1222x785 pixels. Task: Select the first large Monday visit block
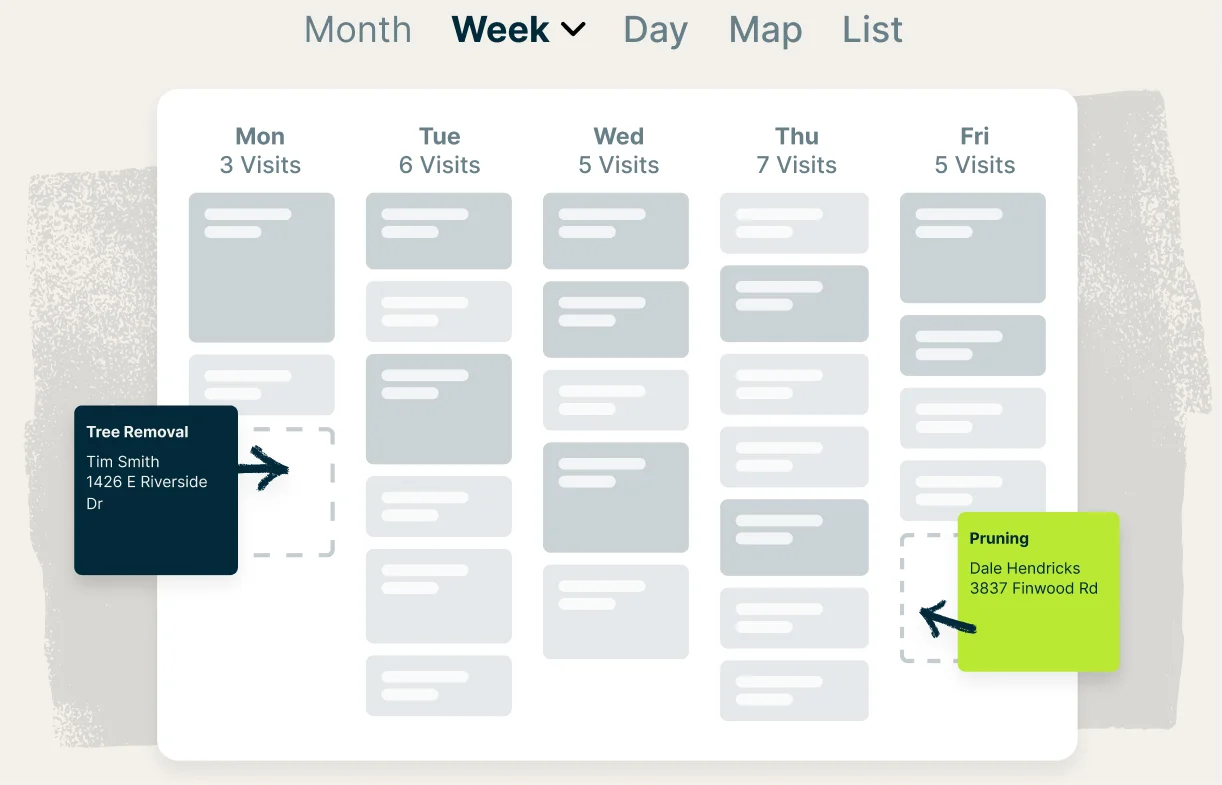pyautogui.click(x=261, y=267)
